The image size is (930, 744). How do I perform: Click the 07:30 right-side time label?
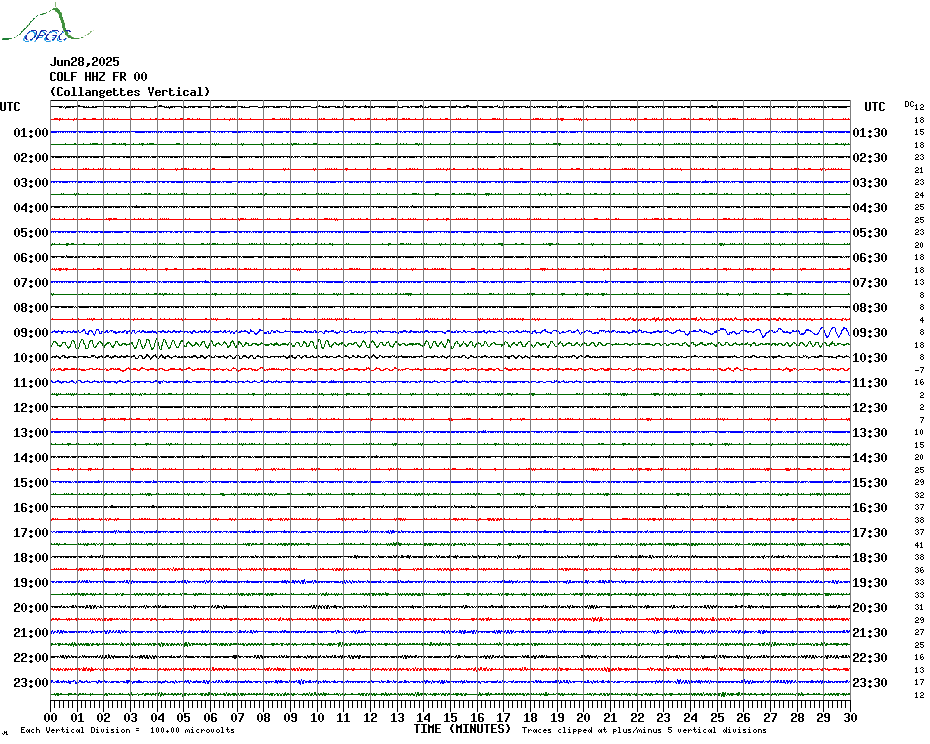click(870, 282)
